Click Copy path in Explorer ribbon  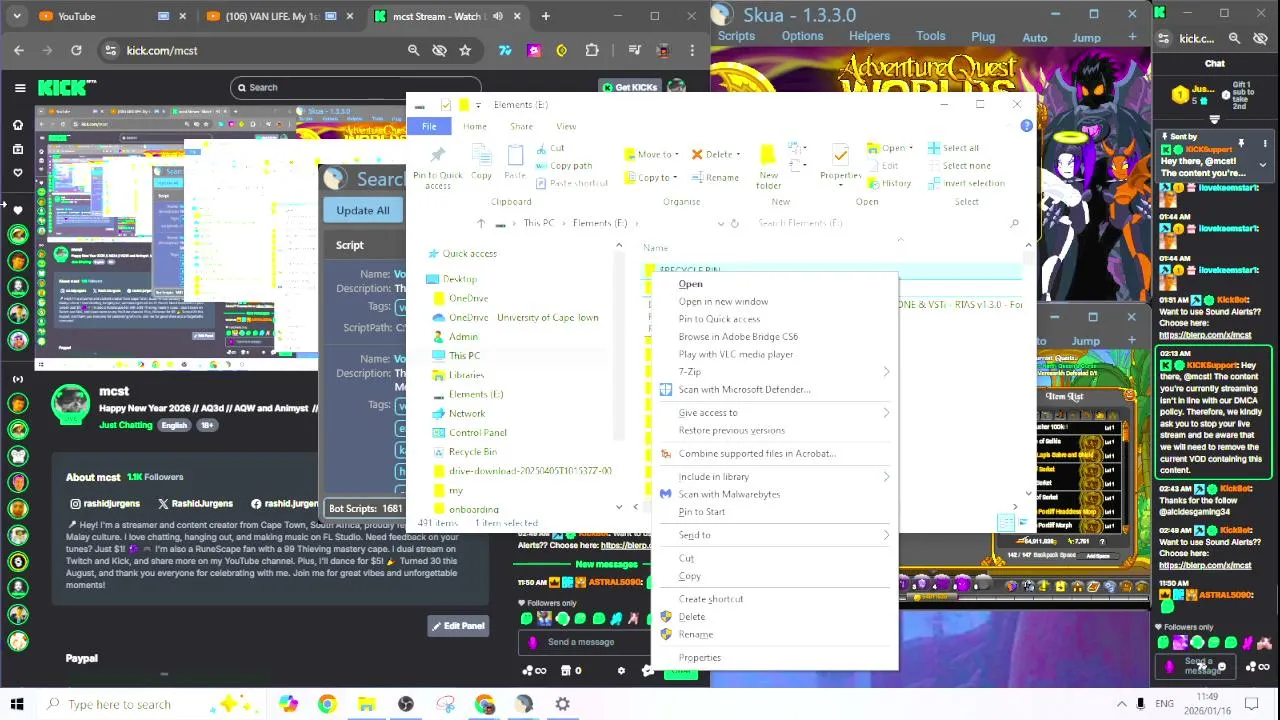tap(563, 166)
